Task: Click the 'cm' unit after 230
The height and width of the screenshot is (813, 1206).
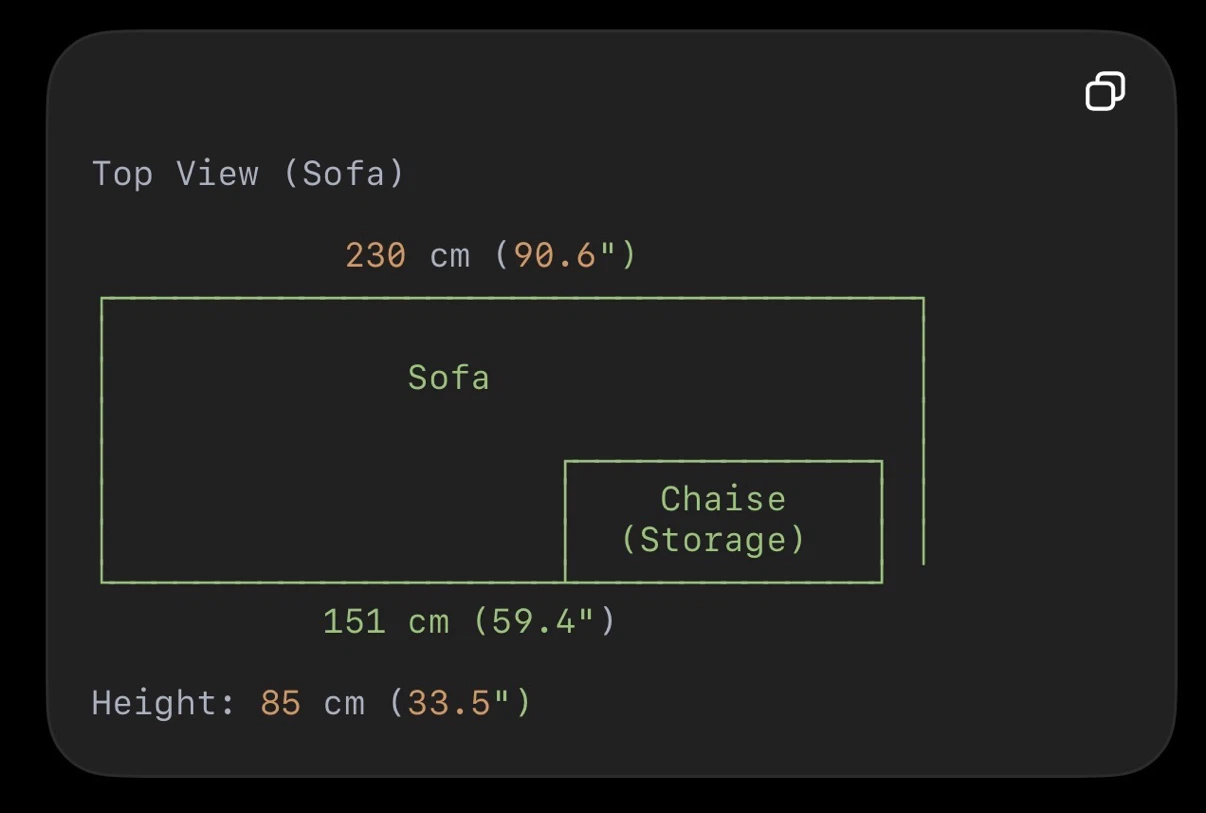Action: pyautogui.click(x=450, y=257)
